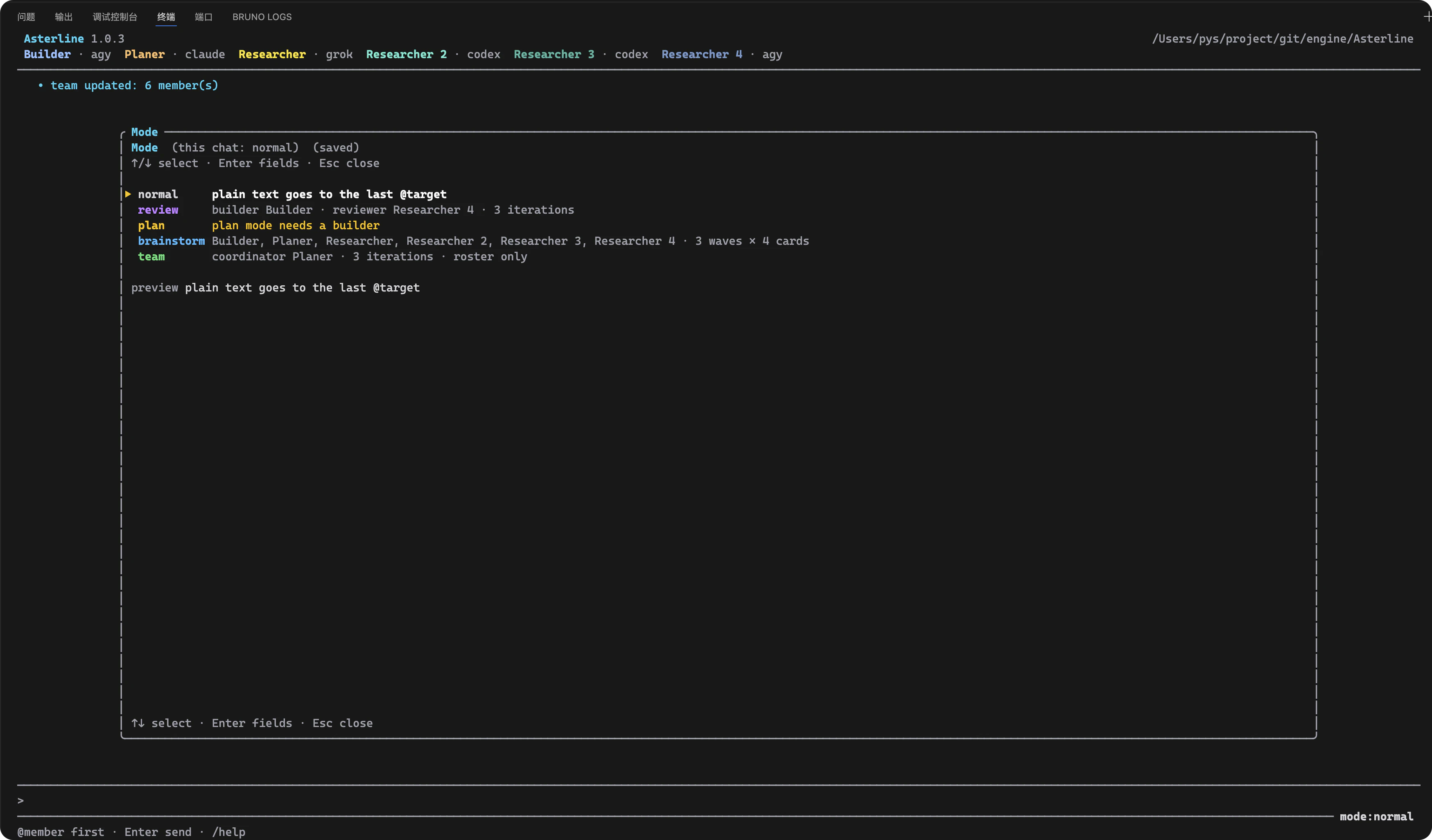The height and width of the screenshot is (840, 1432).
Task: Click the agy label after Builder
Action: (x=101, y=54)
